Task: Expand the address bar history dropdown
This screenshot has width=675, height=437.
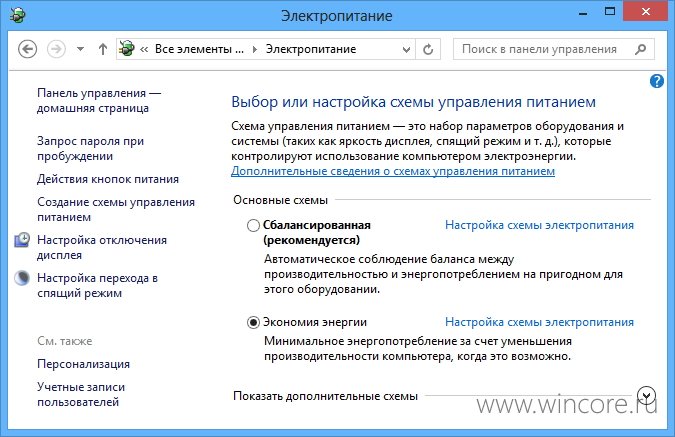Action: [406, 50]
